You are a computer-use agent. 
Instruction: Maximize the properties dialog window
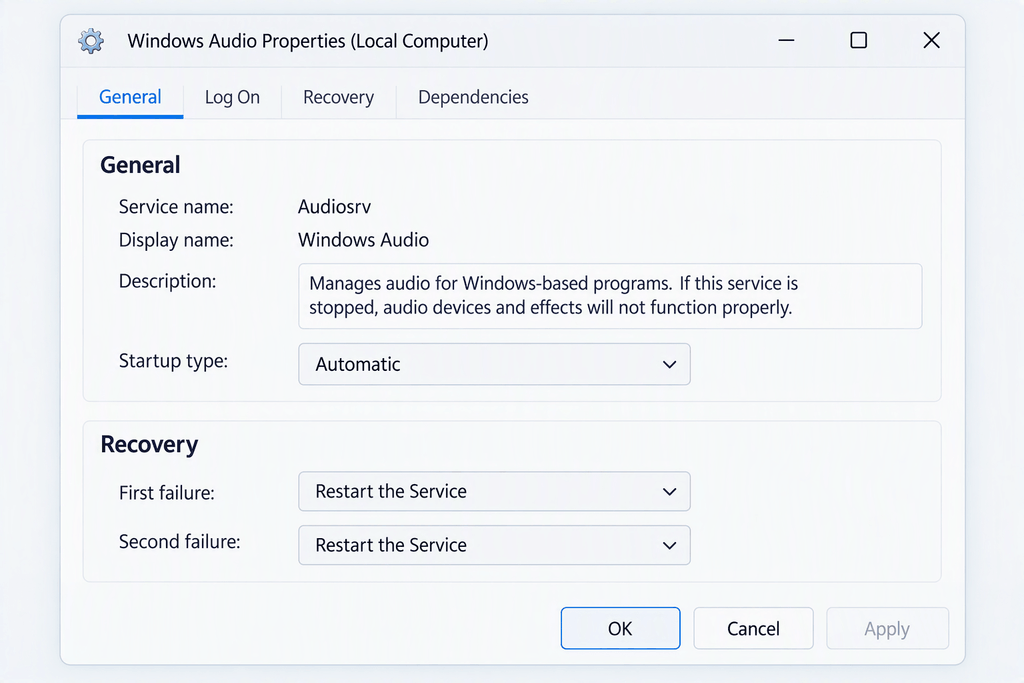(859, 40)
